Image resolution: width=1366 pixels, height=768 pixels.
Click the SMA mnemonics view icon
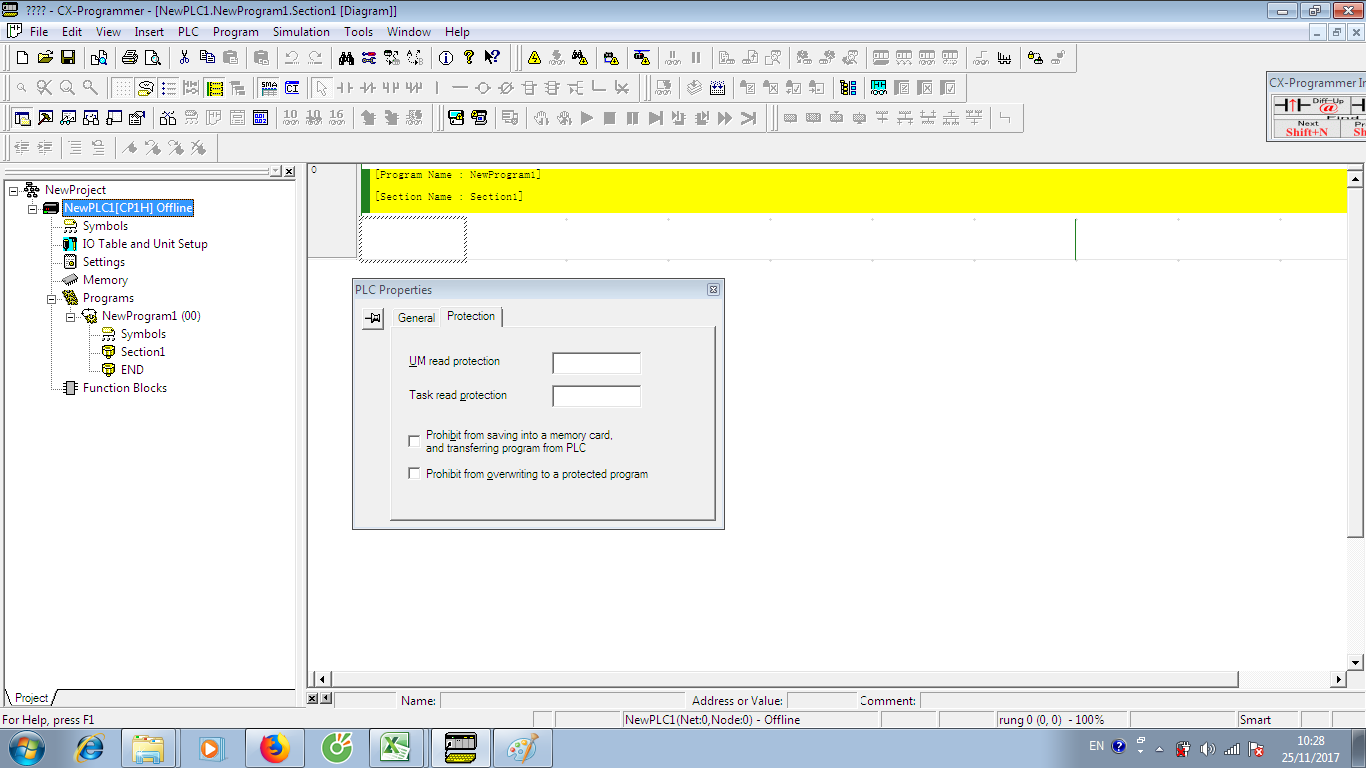coord(268,88)
